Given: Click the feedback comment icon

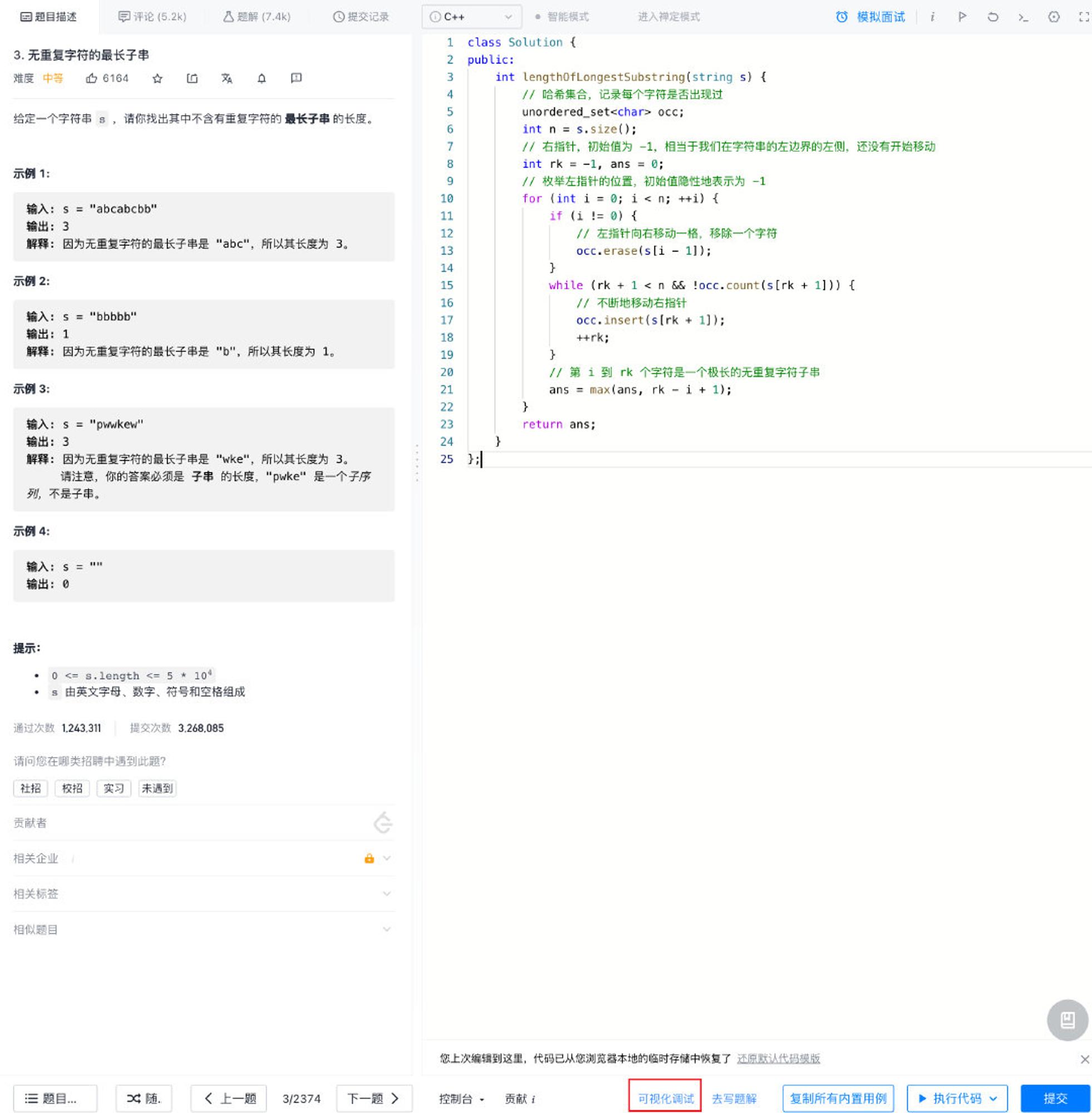Looking at the screenshot, I should (296, 78).
